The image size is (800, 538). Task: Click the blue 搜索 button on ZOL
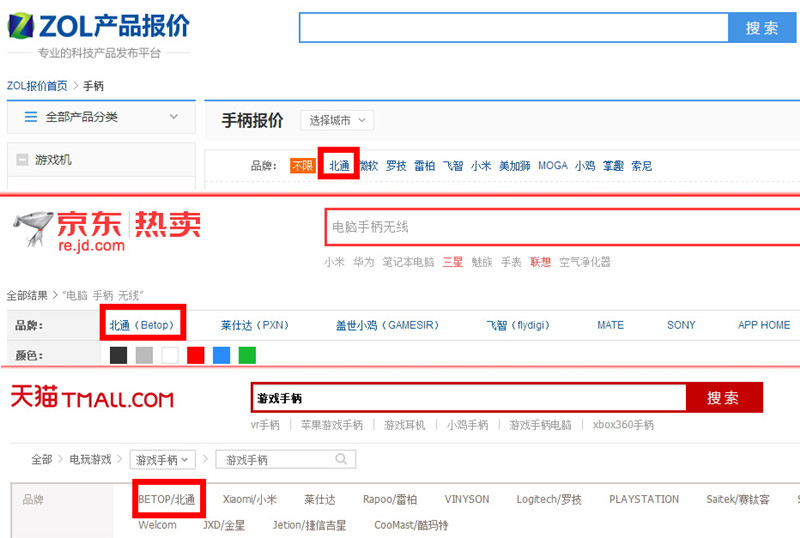coord(762,28)
